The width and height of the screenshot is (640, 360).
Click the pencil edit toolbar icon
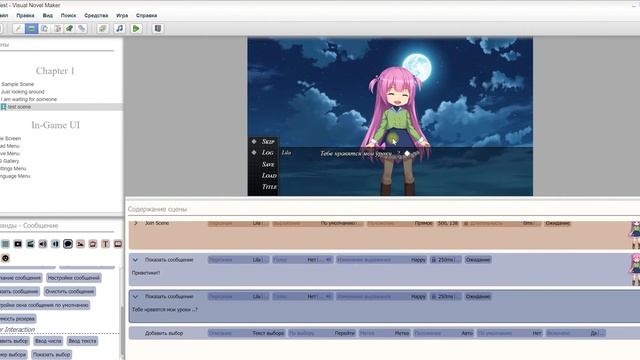[x=18, y=29]
